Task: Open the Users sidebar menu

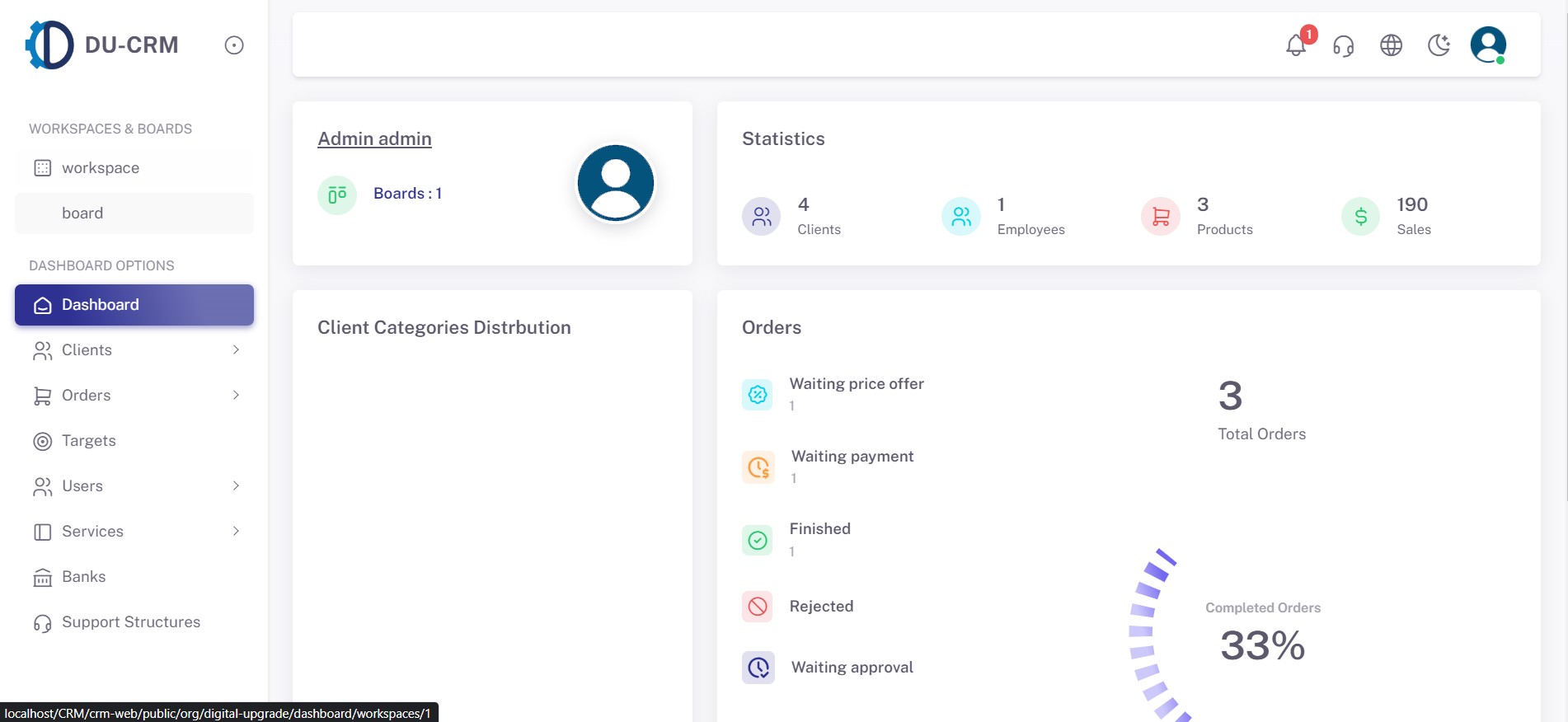Action: click(134, 486)
